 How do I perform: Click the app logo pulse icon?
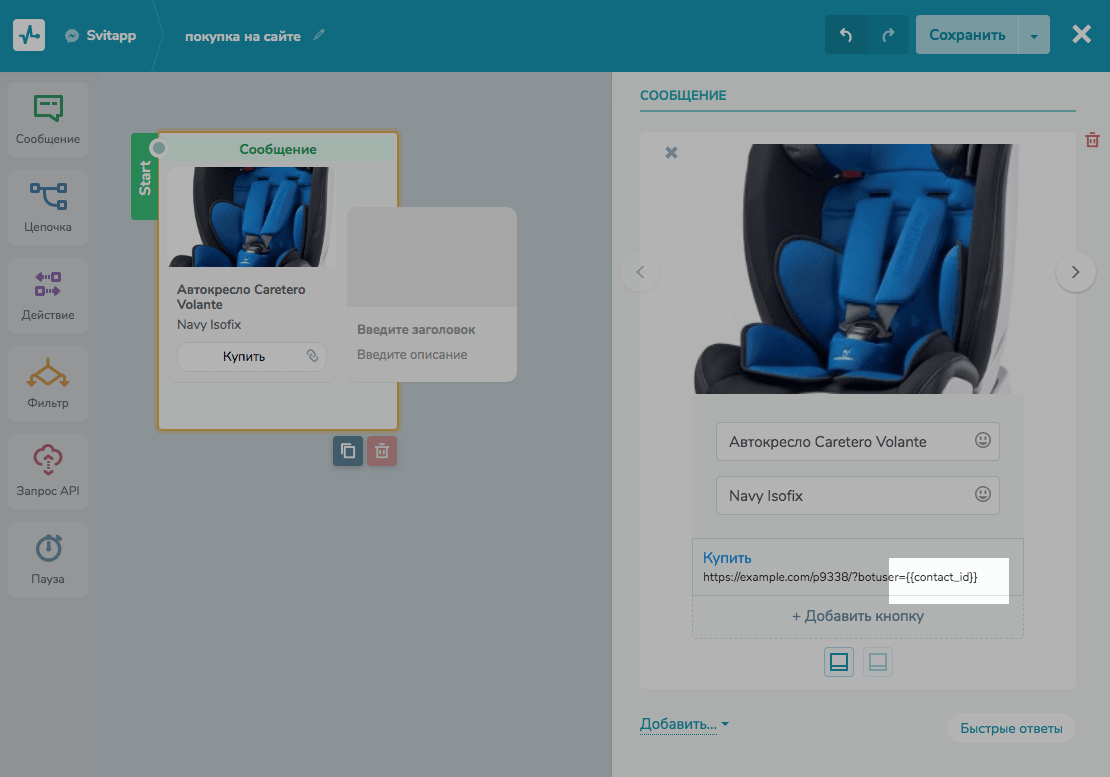(29, 35)
